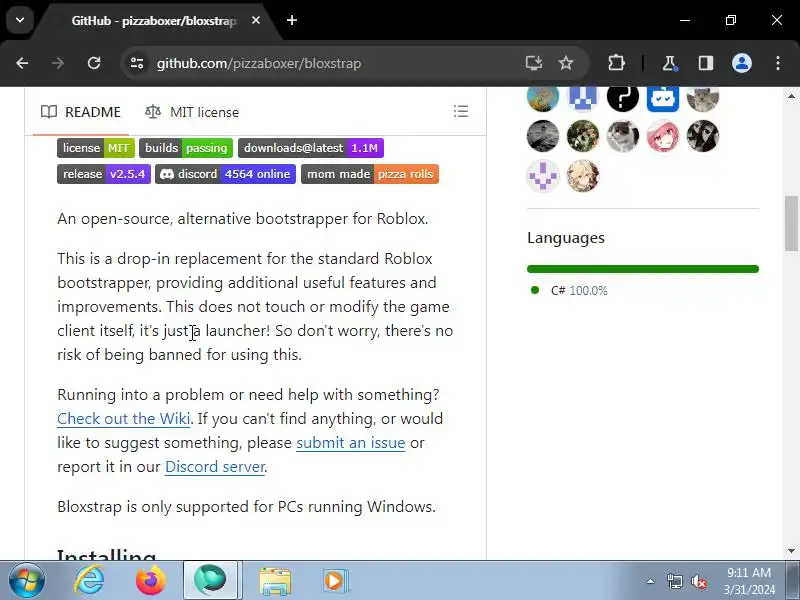Viewport: 800px width, 600px height.
Task: Show hidden tray icons arrow
Action: (650, 581)
